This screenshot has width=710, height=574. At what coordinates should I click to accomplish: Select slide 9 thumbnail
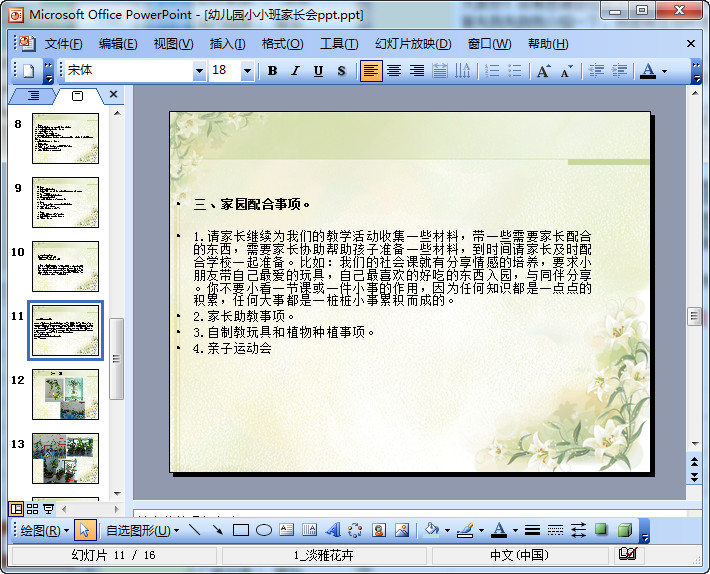[x=65, y=202]
